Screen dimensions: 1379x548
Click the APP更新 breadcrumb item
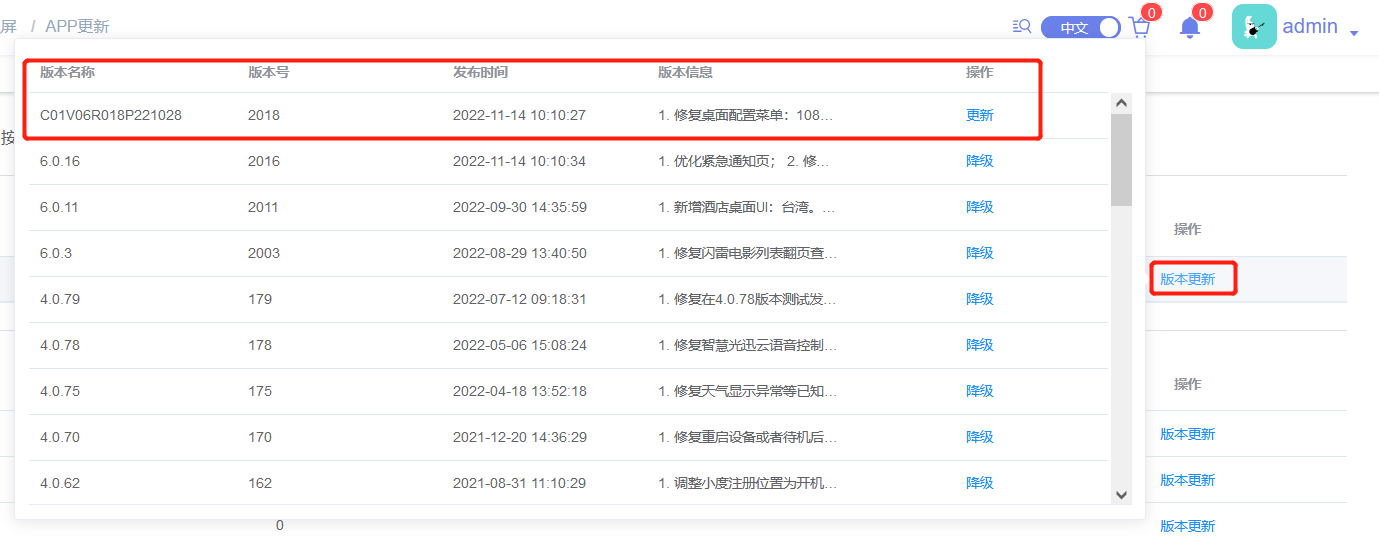pyautogui.click(x=77, y=27)
